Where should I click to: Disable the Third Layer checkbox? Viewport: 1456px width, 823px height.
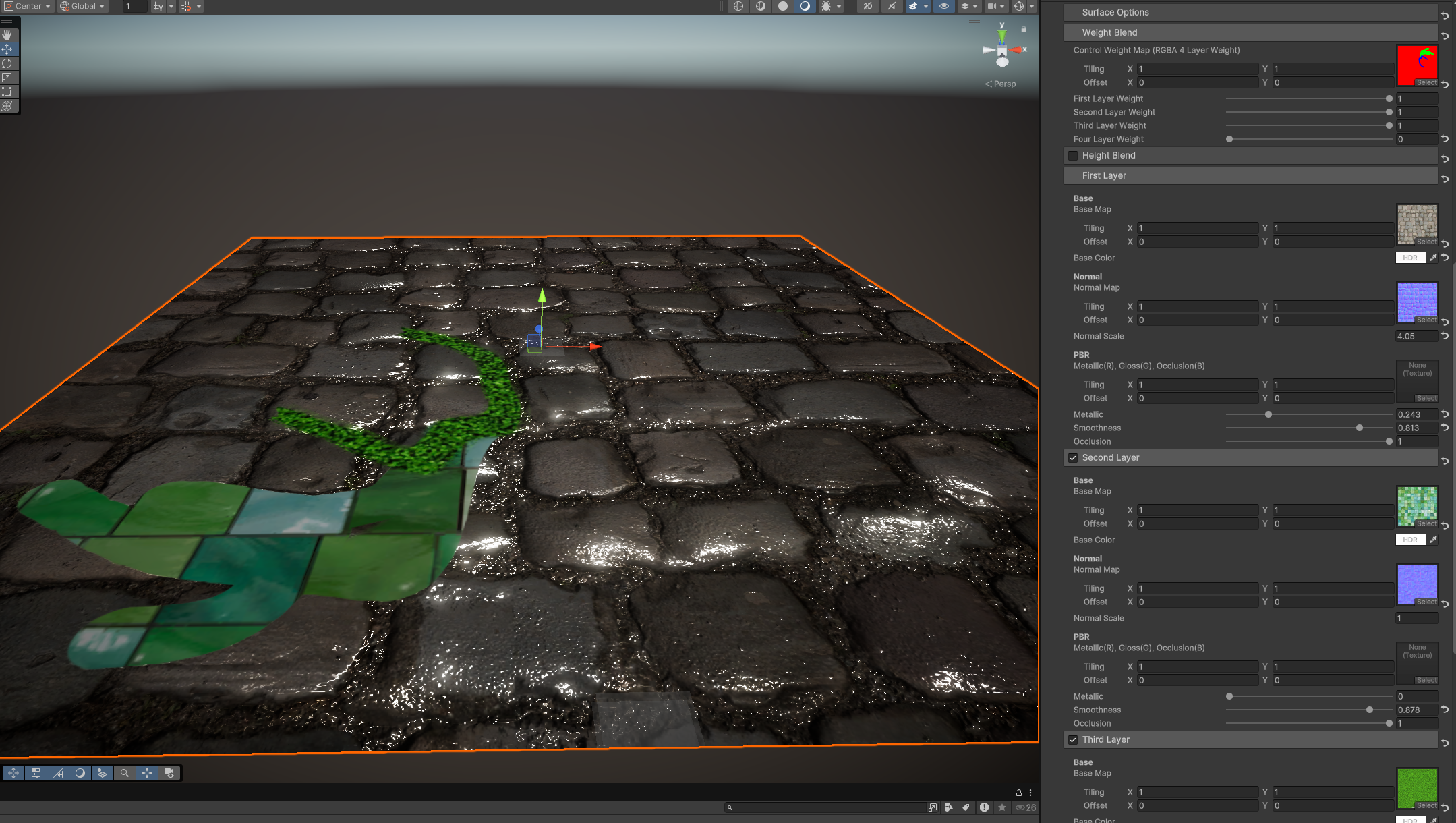click(1073, 740)
